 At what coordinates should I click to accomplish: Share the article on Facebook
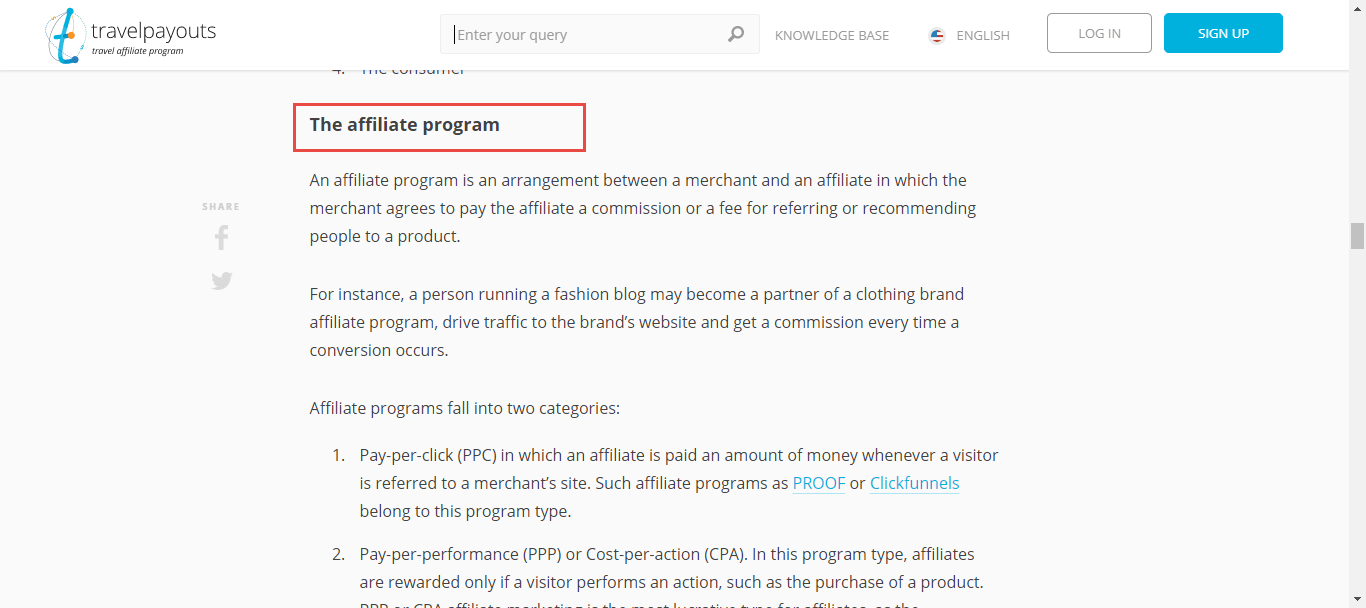[x=221, y=238]
